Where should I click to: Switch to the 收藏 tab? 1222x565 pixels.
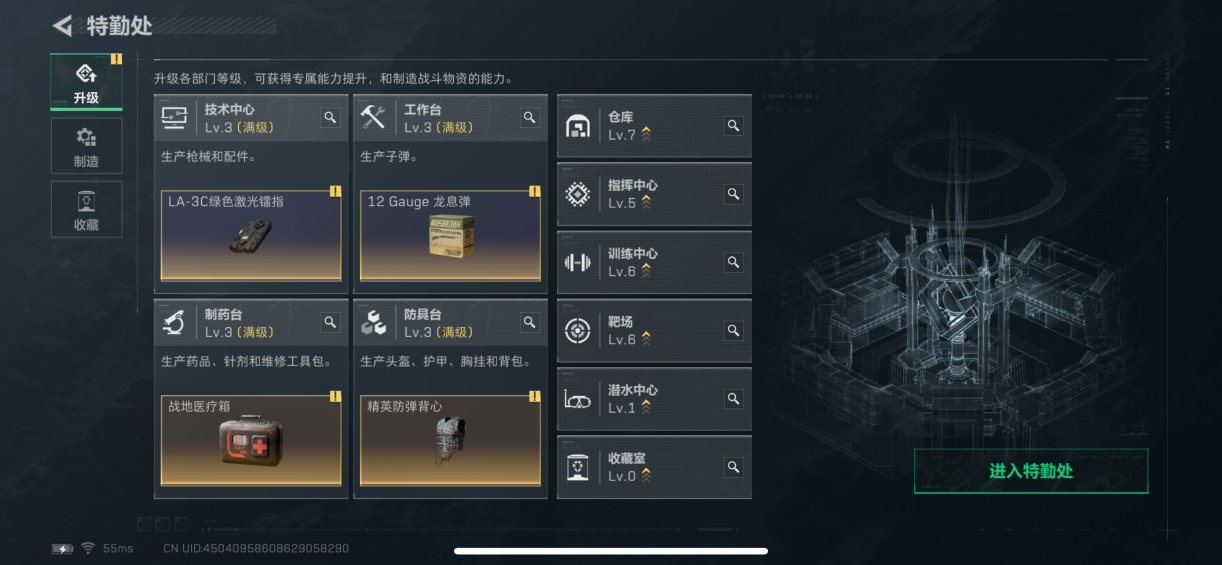point(86,209)
